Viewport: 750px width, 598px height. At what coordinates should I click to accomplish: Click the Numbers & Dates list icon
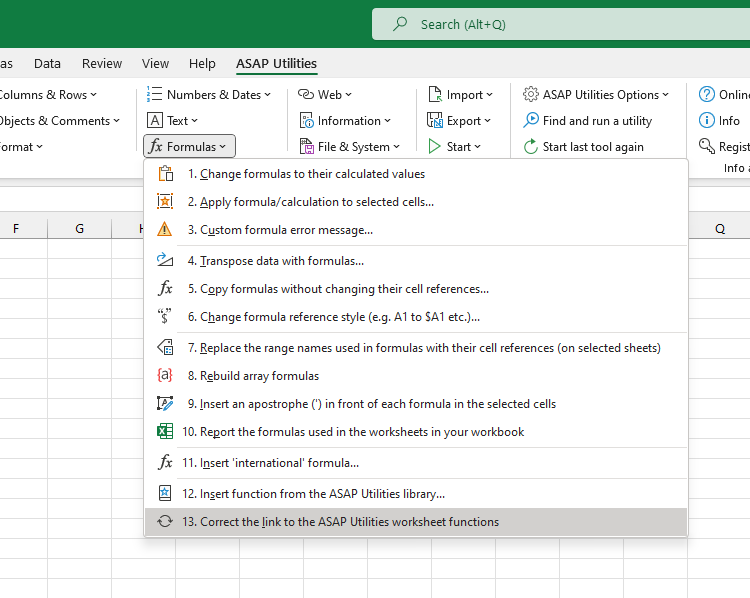154,94
